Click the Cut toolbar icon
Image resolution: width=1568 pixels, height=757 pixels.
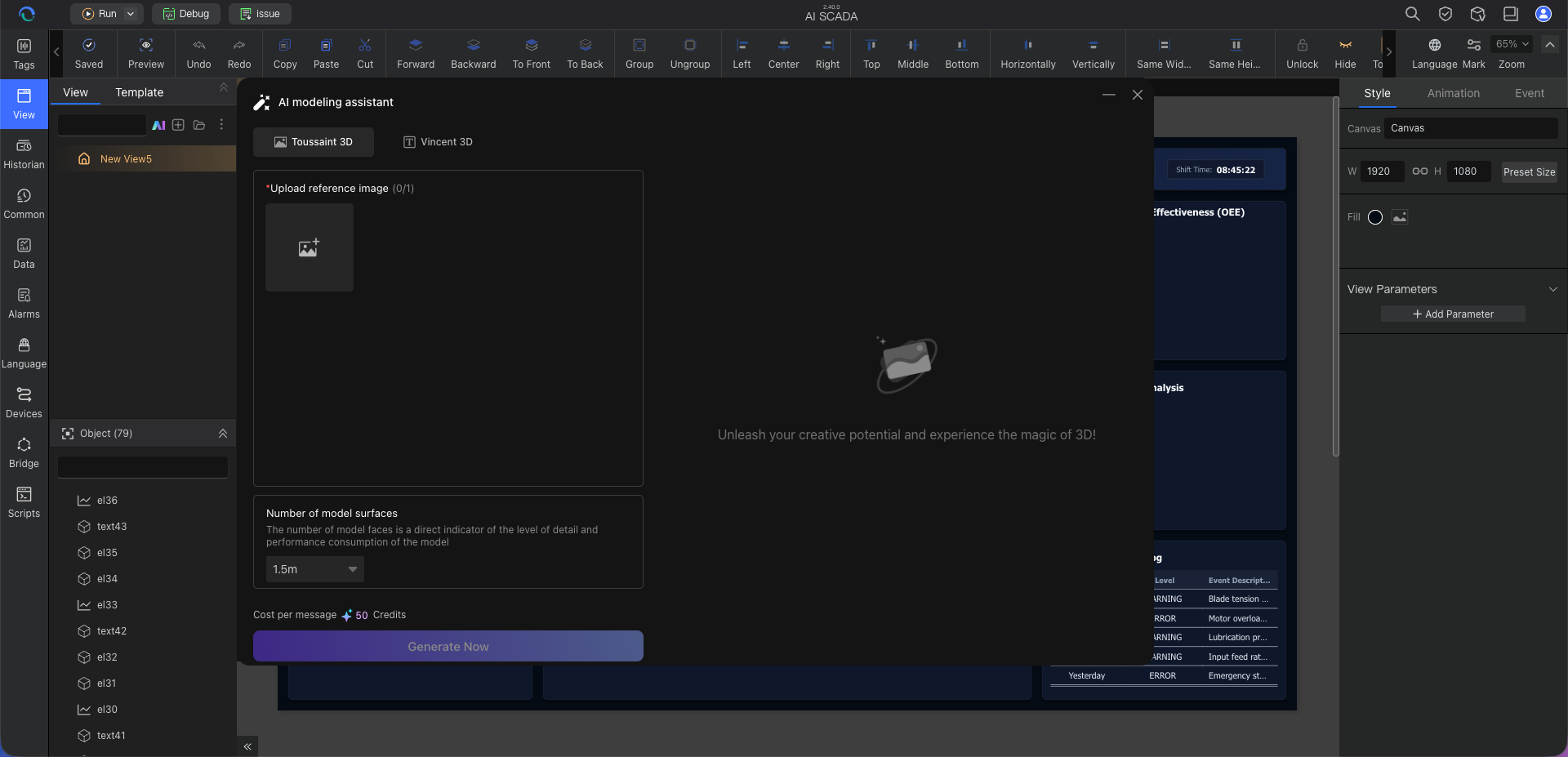tap(365, 54)
